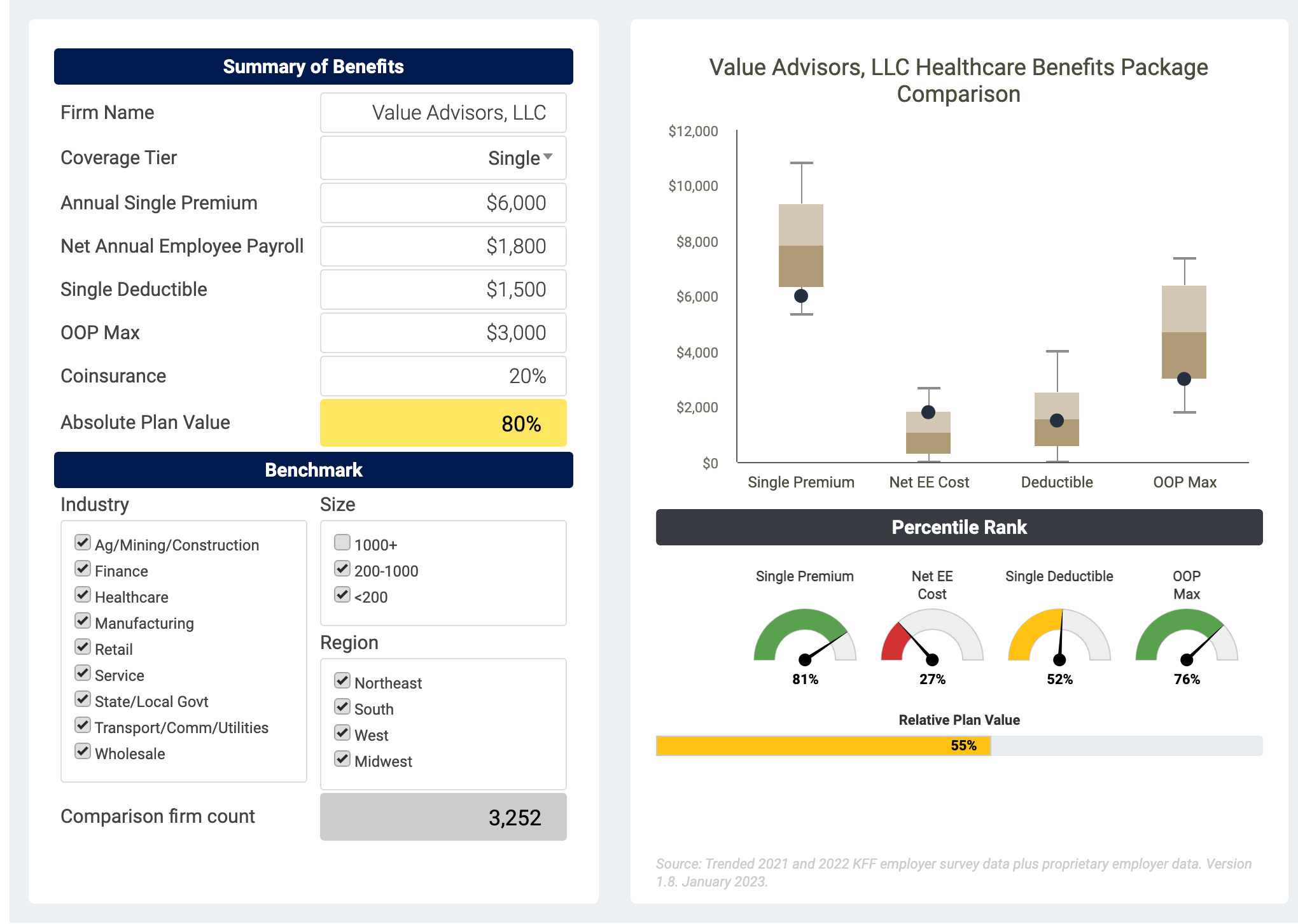Toggle the Midwest region checkbox

coord(342,759)
